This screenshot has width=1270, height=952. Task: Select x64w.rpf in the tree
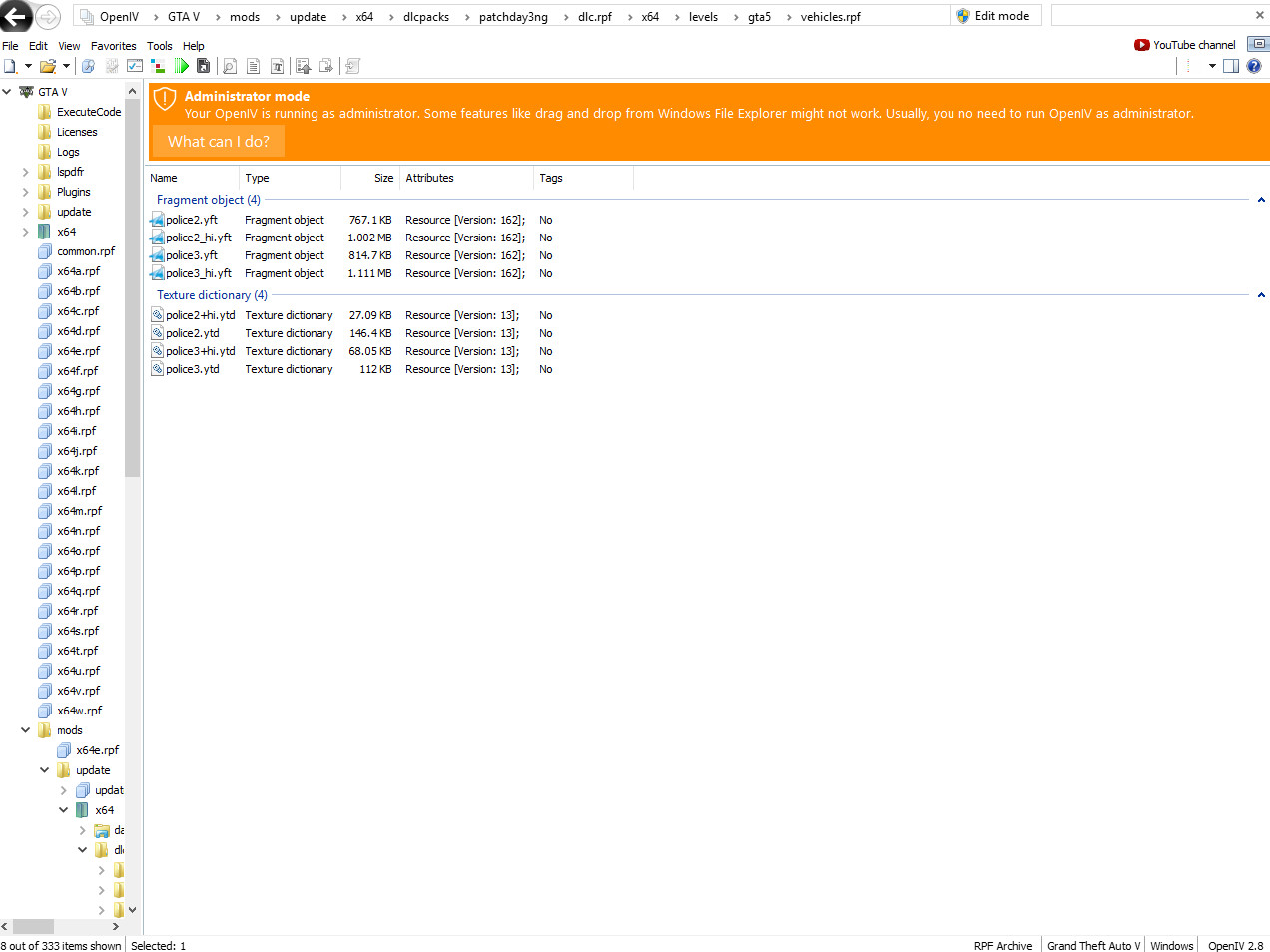coord(80,711)
